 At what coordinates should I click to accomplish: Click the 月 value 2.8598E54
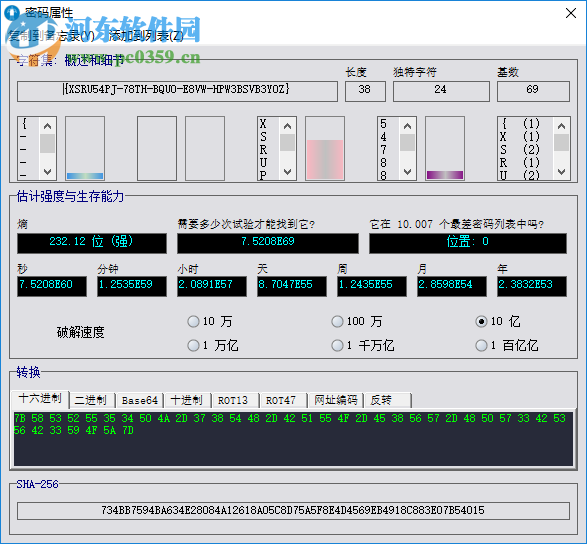tap(452, 286)
